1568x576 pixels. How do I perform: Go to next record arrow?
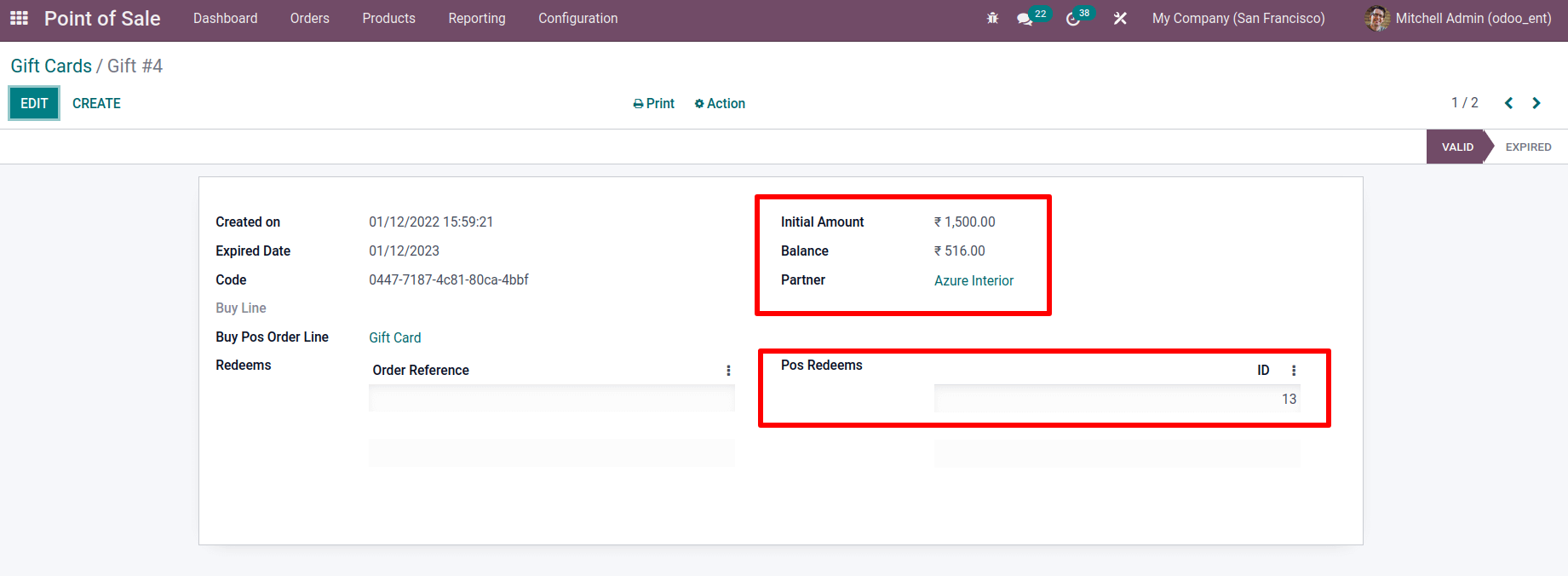coord(1536,103)
